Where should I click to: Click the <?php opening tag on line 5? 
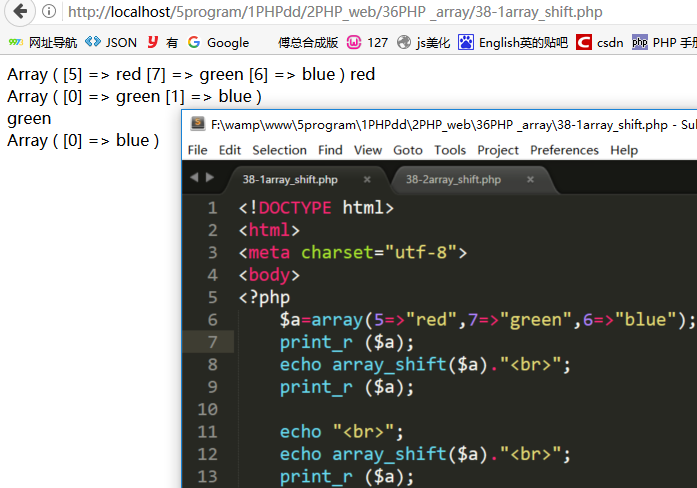[x=264, y=297]
